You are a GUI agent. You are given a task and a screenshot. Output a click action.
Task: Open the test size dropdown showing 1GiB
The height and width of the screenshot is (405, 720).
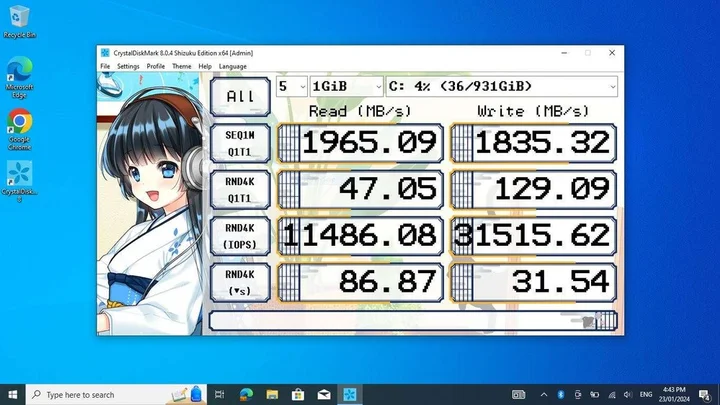[347, 86]
